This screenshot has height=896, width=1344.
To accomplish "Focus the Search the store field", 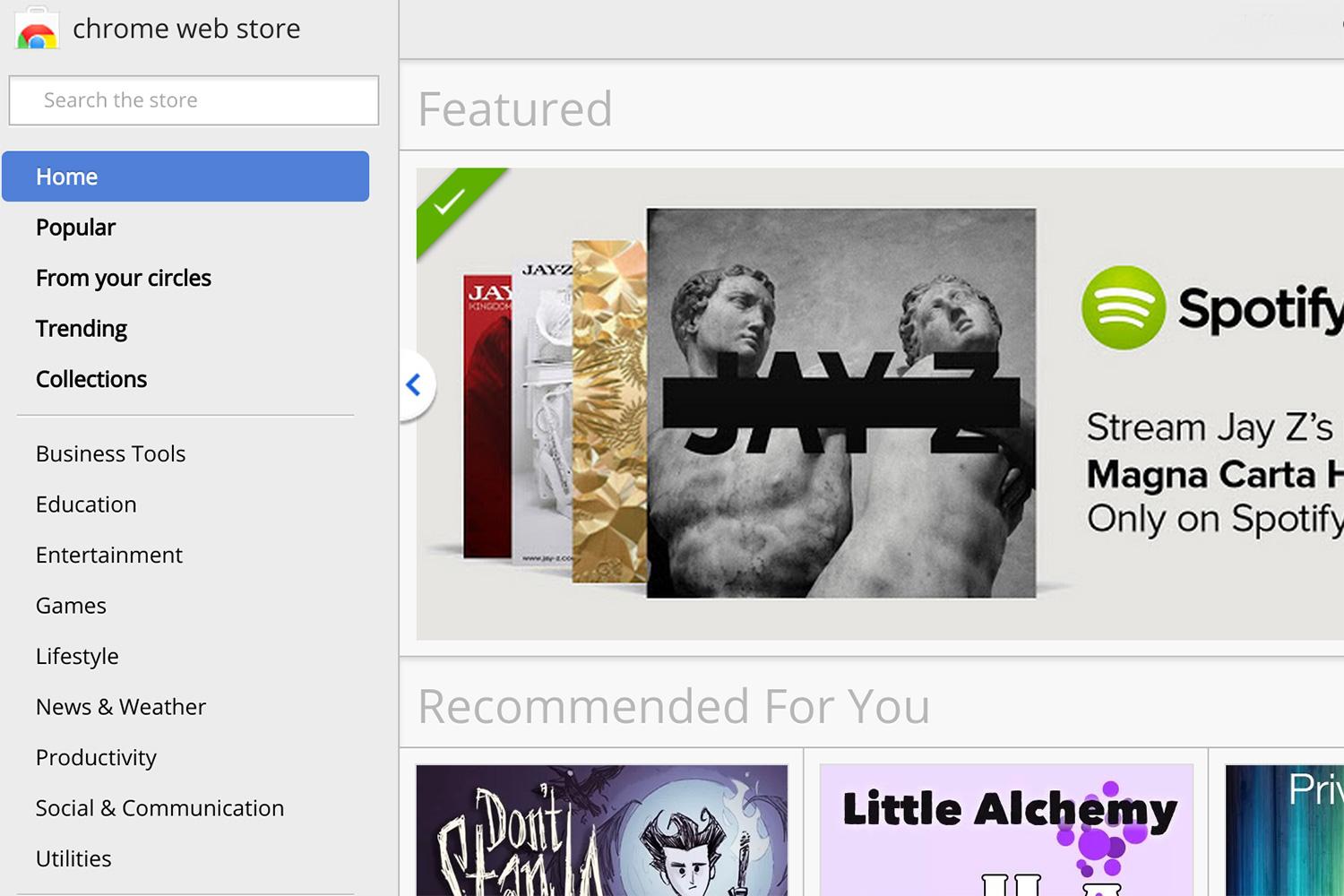I will (194, 100).
